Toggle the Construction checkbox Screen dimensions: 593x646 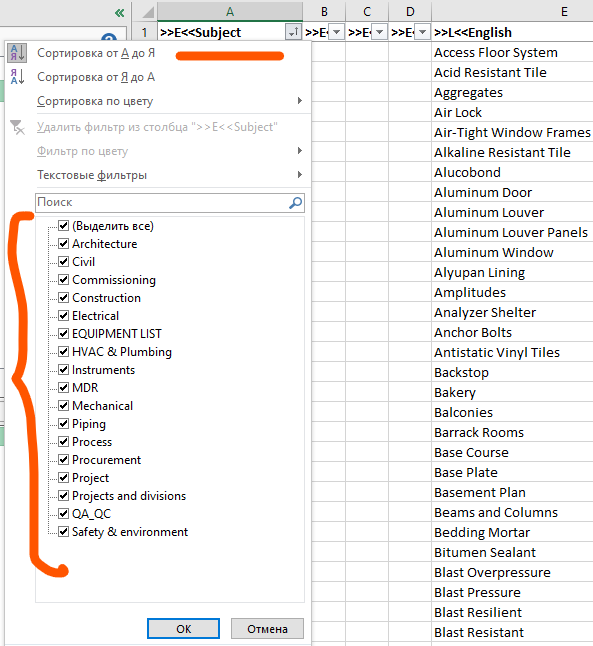(63, 297)
